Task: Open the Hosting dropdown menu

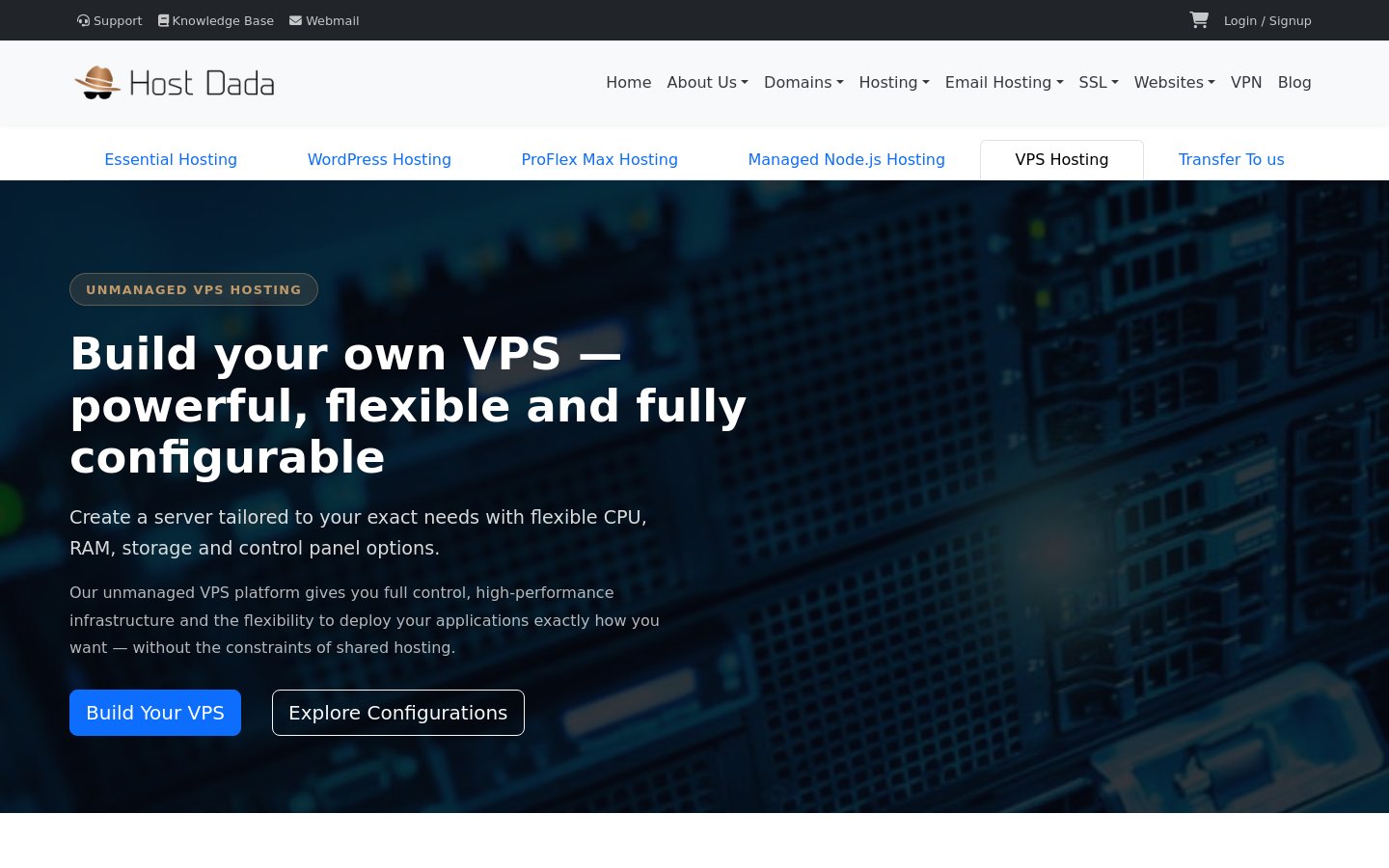Action: 894,82
